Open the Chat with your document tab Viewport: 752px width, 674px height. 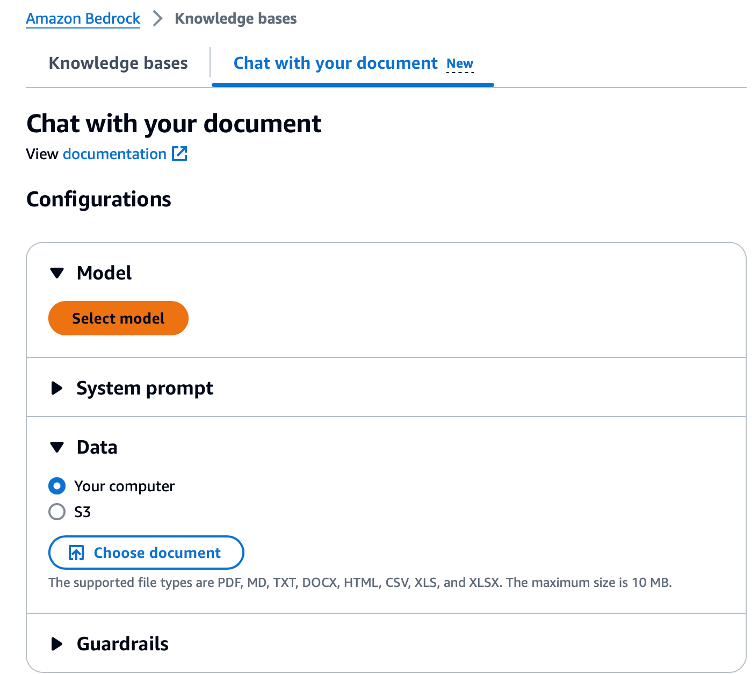click(335, 63)
